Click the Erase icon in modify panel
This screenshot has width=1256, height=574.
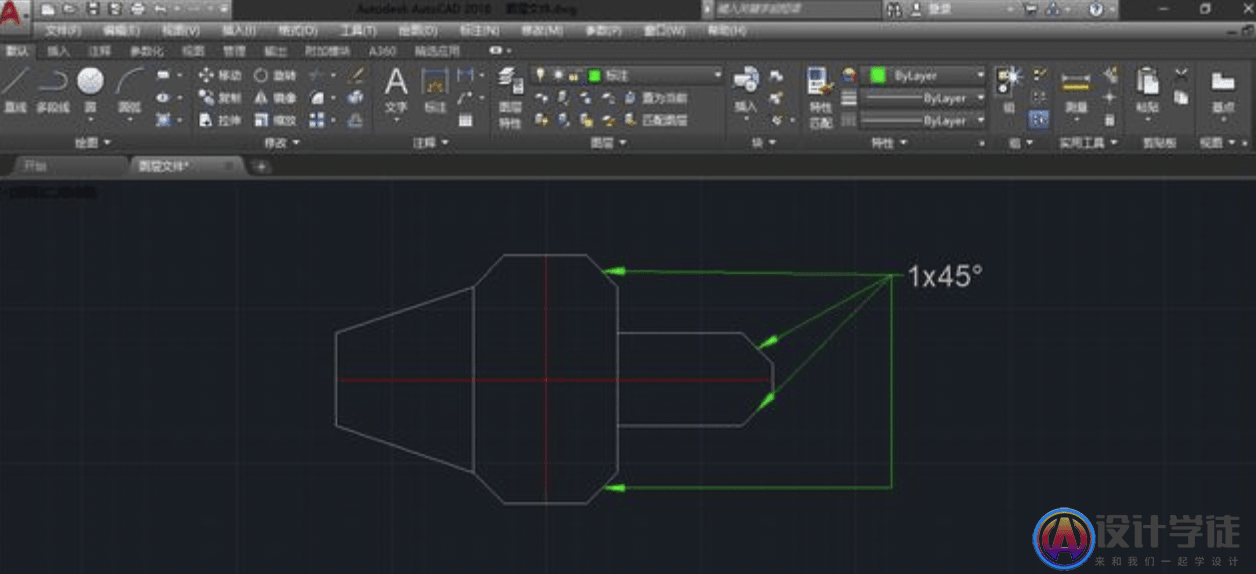point(356,75)
